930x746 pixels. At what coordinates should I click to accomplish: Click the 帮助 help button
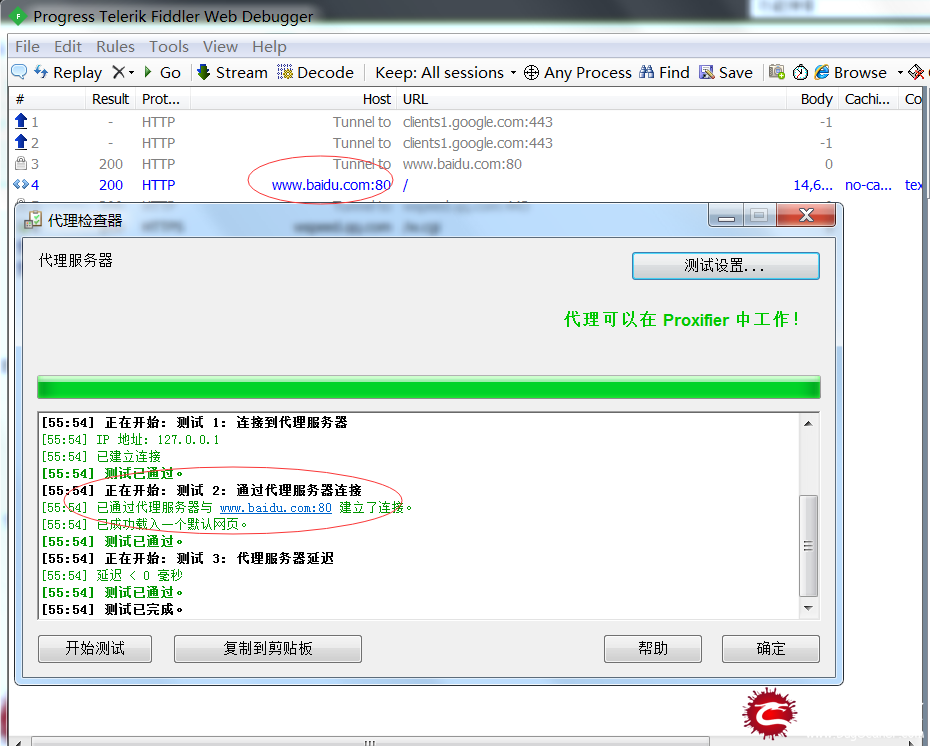click(x=652, y=648)
